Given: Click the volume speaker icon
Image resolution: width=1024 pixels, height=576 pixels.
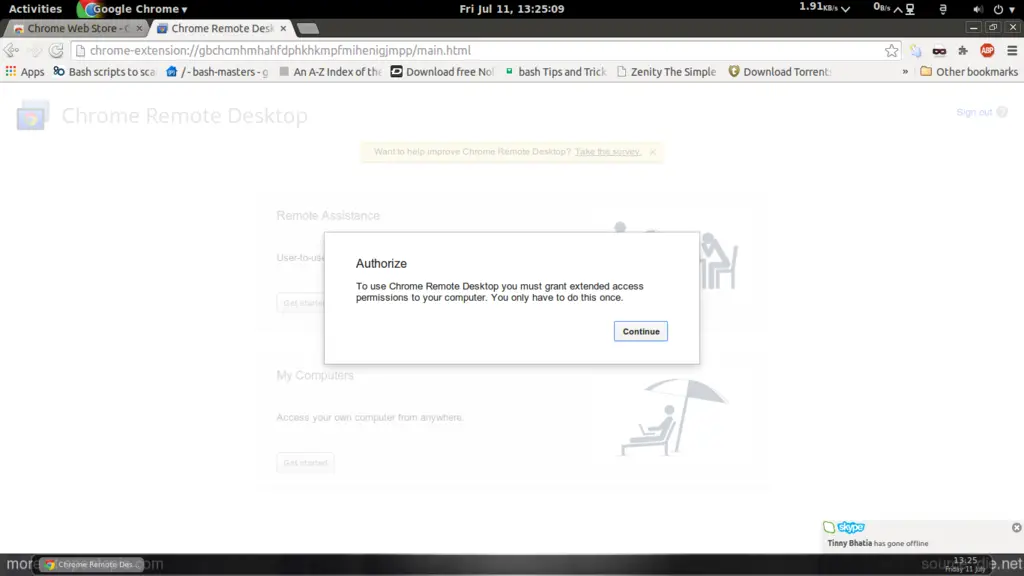Looking at the screenshot, I should 978,9.
